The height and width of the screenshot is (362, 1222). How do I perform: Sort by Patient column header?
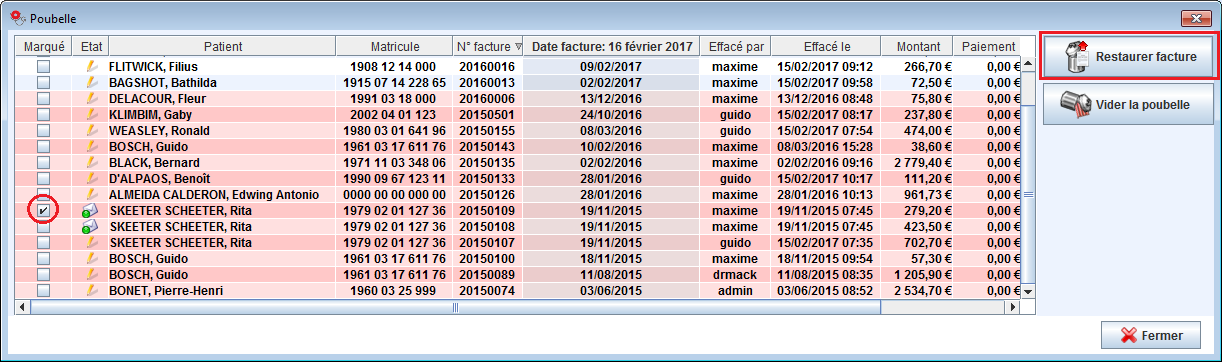pos(222,46)
